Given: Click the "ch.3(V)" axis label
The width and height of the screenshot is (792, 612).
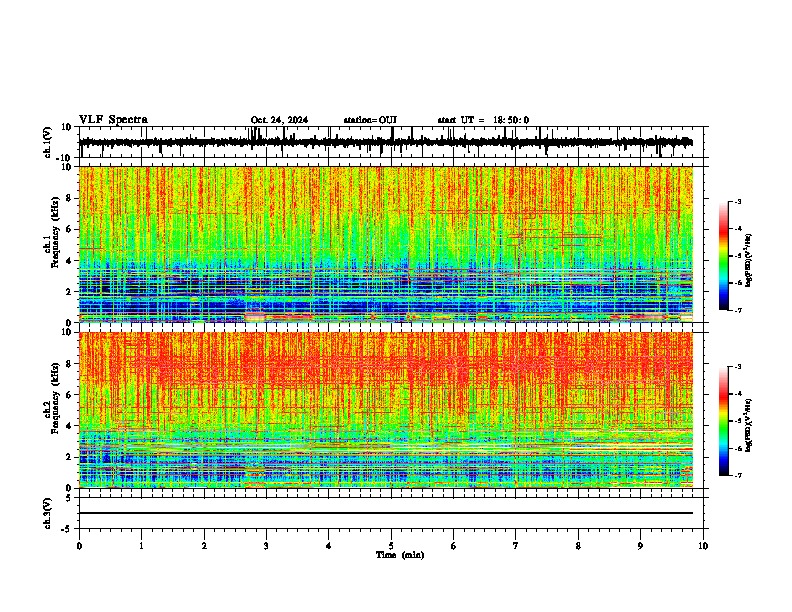Looking at the screenshot, I should 48,513.
